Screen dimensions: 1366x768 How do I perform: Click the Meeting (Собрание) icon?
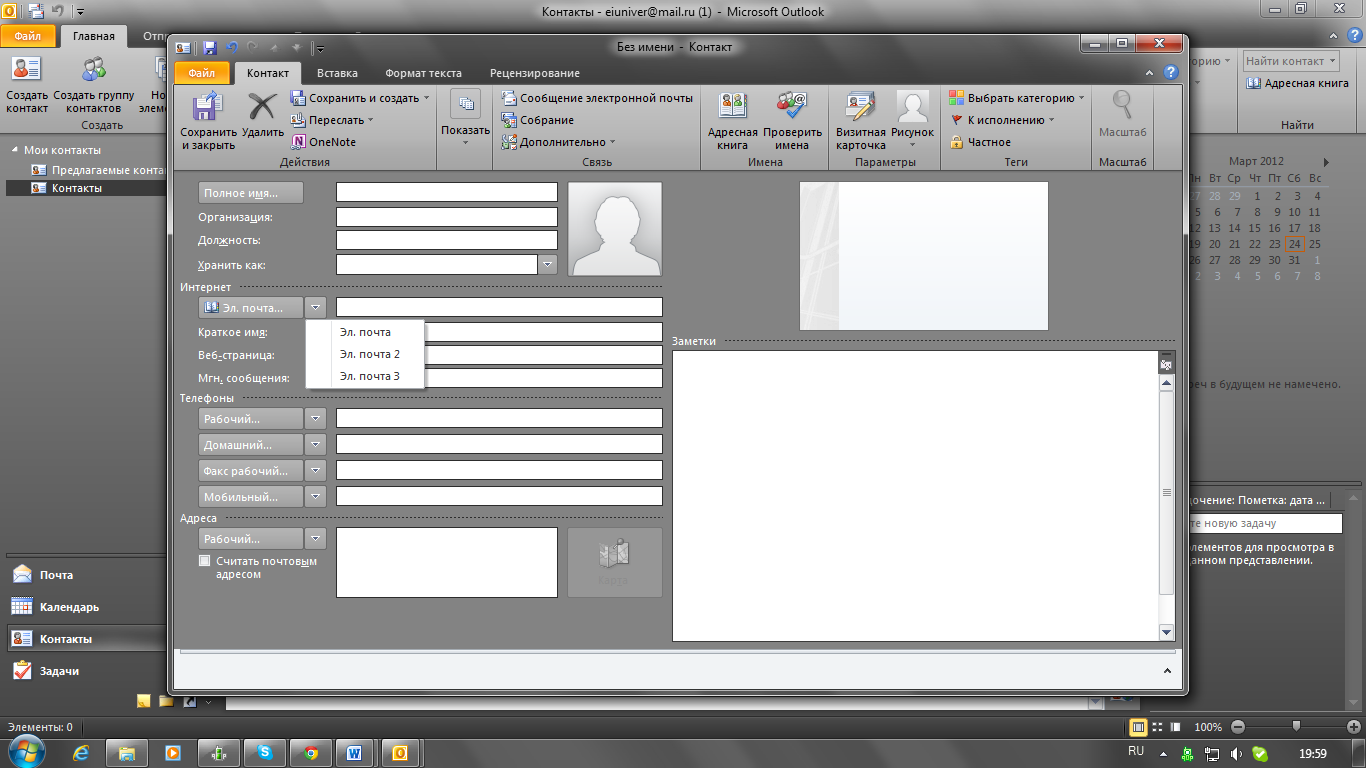pyautogui.click(x=508, y=120)
